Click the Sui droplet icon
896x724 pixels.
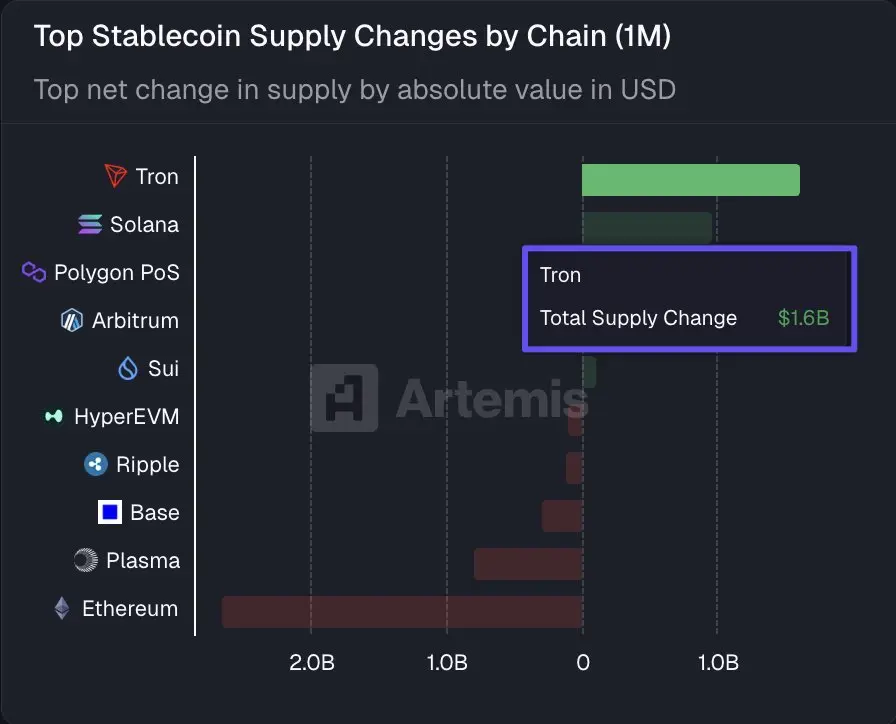(x=128, y=369)
